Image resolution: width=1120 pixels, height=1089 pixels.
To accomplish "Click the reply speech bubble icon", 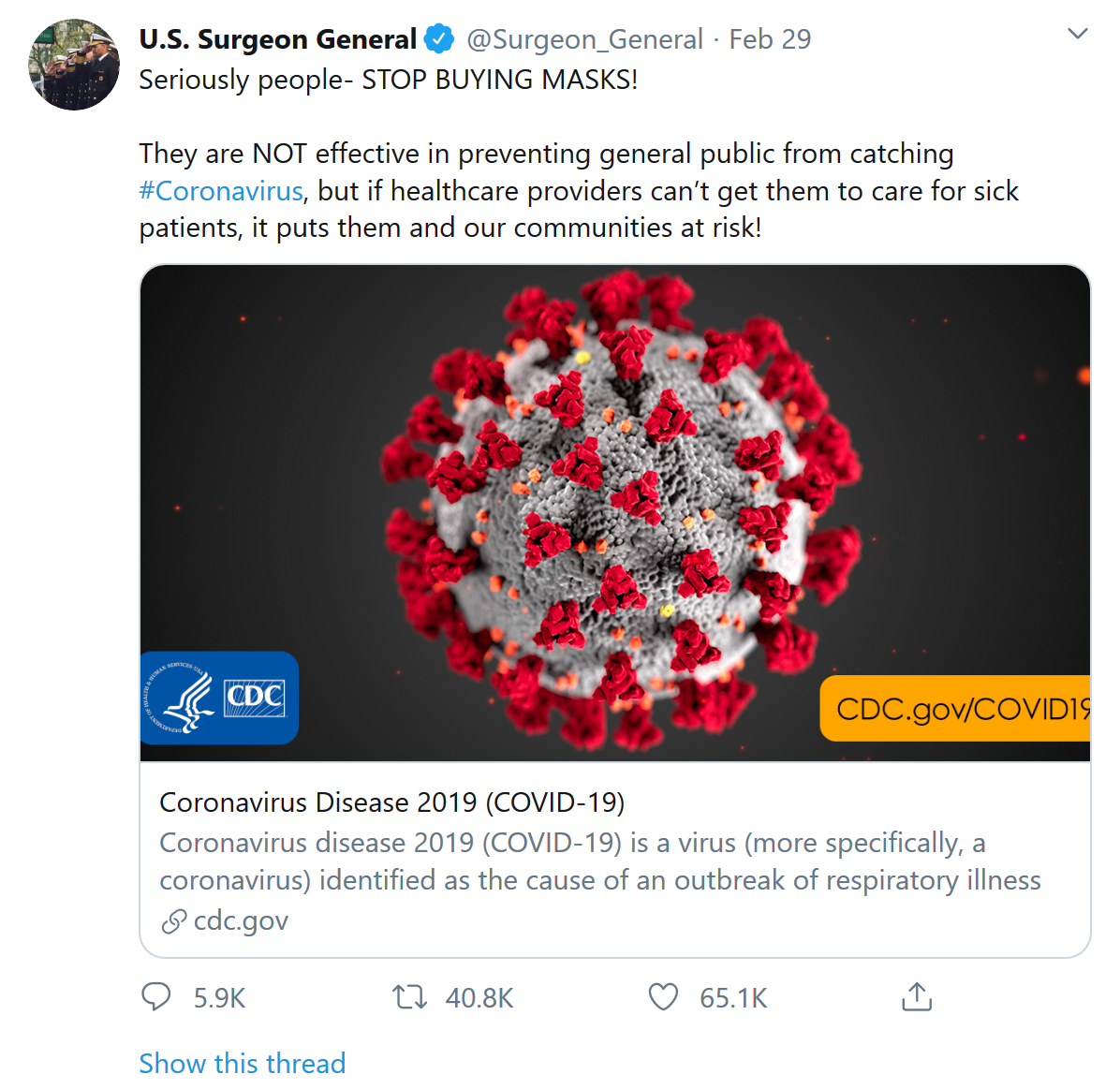I will pyautogui.click(x=155, y=997).
